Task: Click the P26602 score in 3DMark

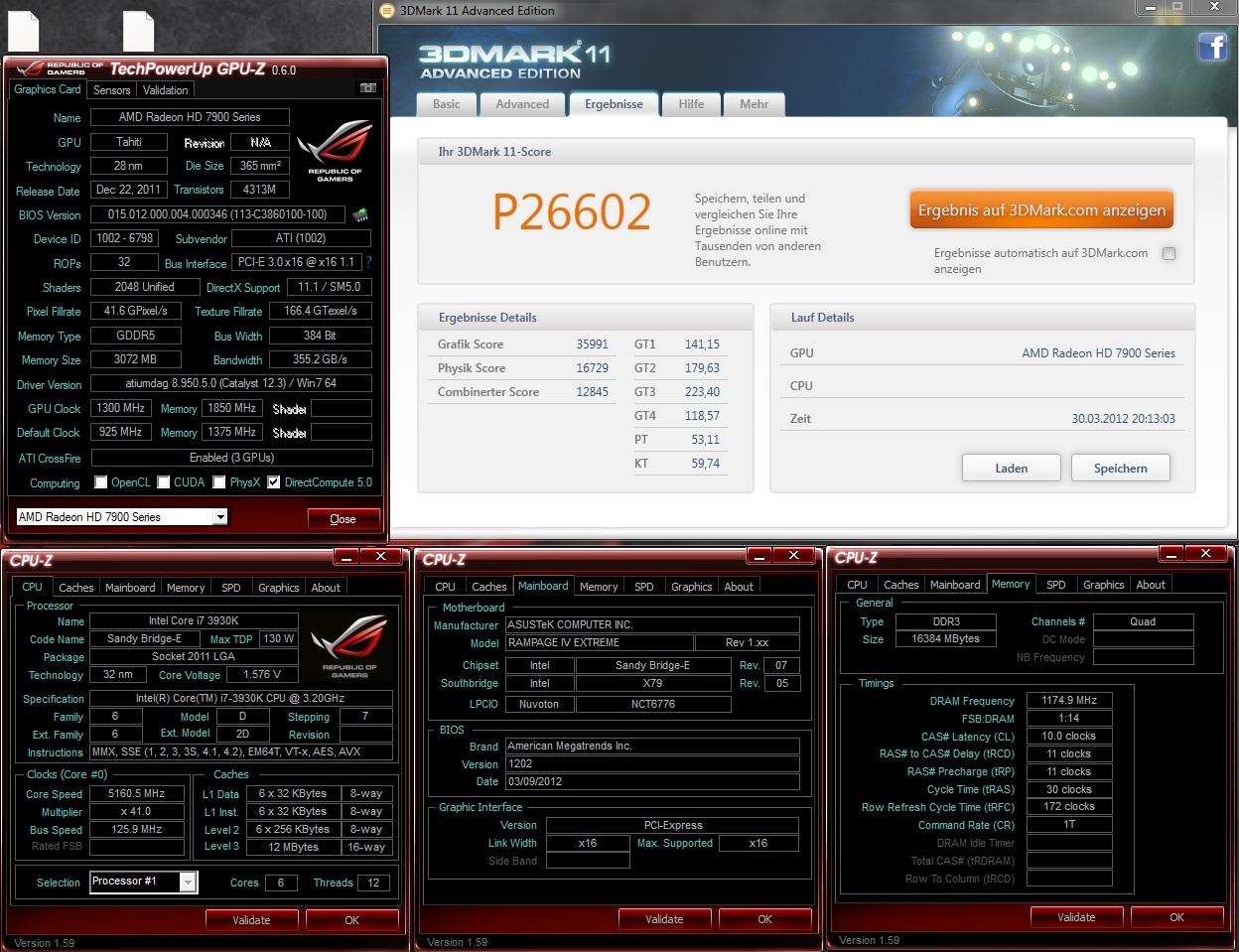Action: 572,211
